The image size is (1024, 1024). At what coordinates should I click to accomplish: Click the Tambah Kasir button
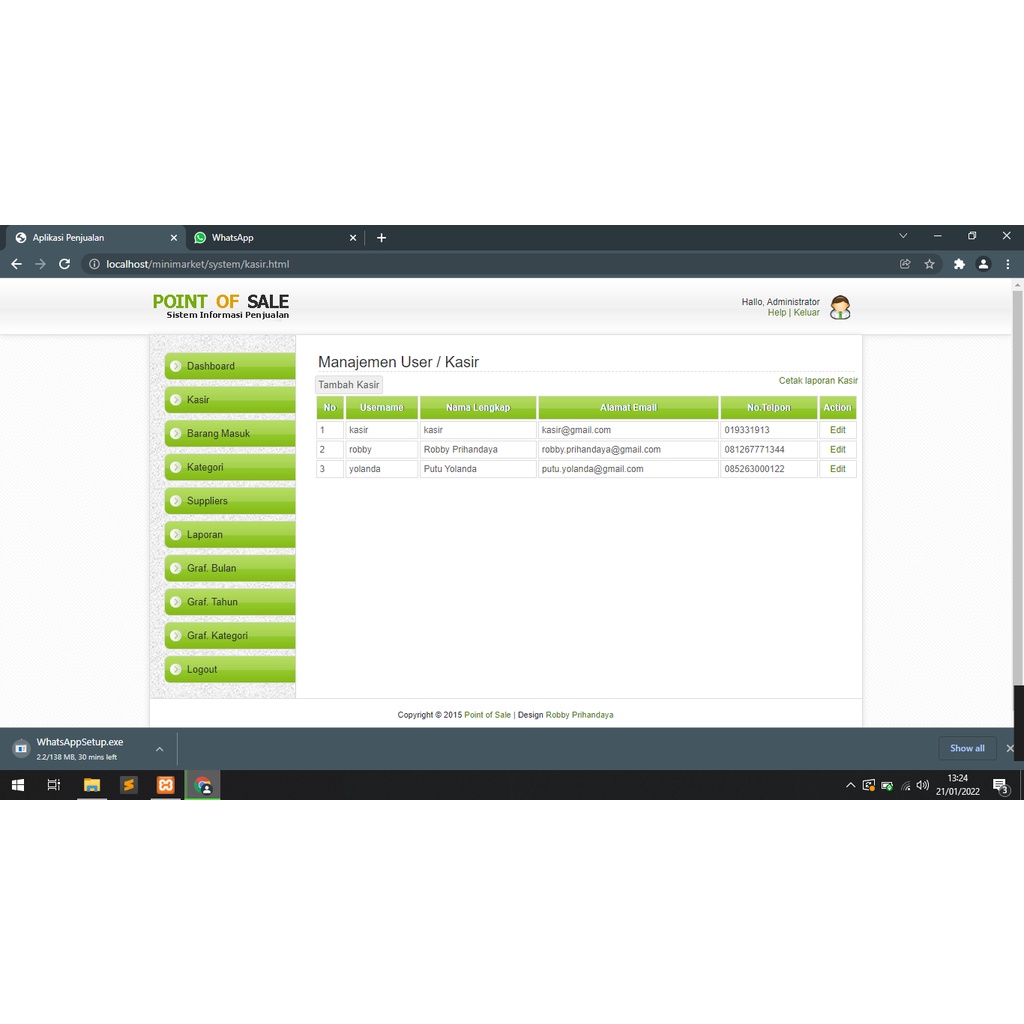pyautogui.click(x=349, y=385)
